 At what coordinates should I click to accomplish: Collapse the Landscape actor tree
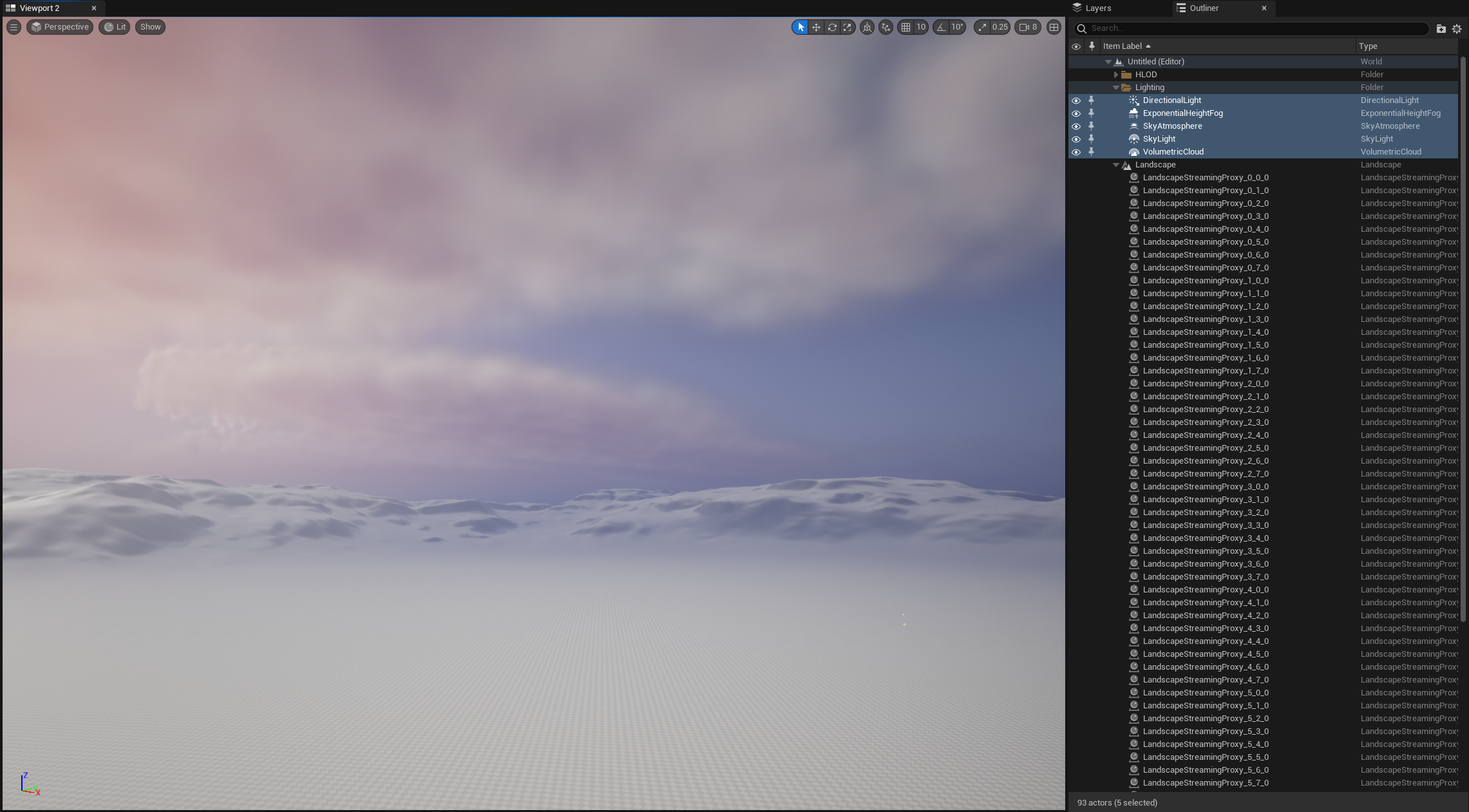pos(1116,165)
